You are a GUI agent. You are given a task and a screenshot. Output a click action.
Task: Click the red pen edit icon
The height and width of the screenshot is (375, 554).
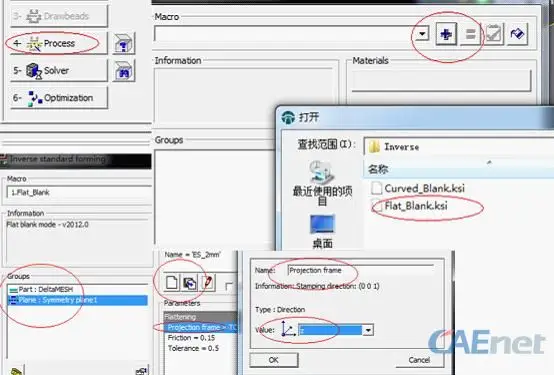[208, 283]
